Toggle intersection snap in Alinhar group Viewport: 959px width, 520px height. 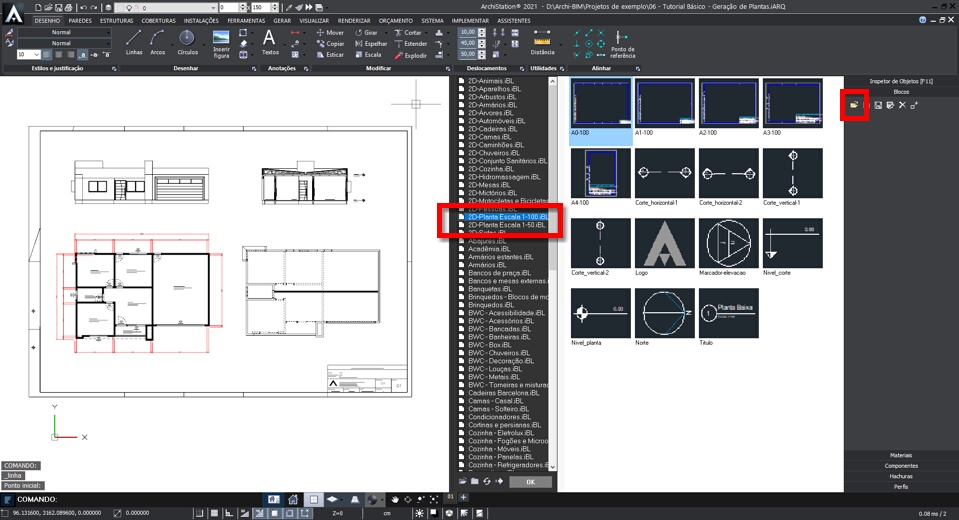coord(601,32)
